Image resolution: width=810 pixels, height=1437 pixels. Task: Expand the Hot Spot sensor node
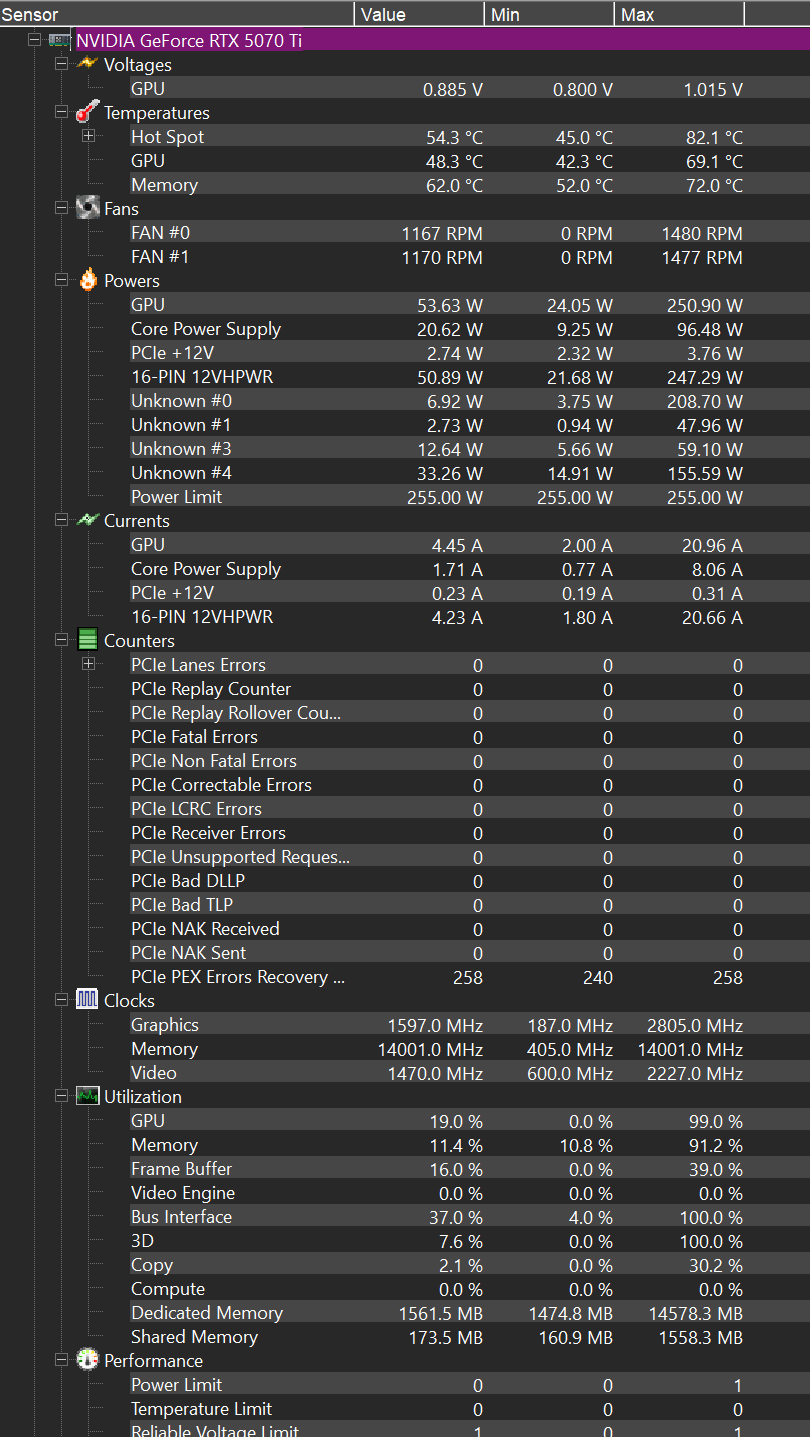tap(88, 136)
